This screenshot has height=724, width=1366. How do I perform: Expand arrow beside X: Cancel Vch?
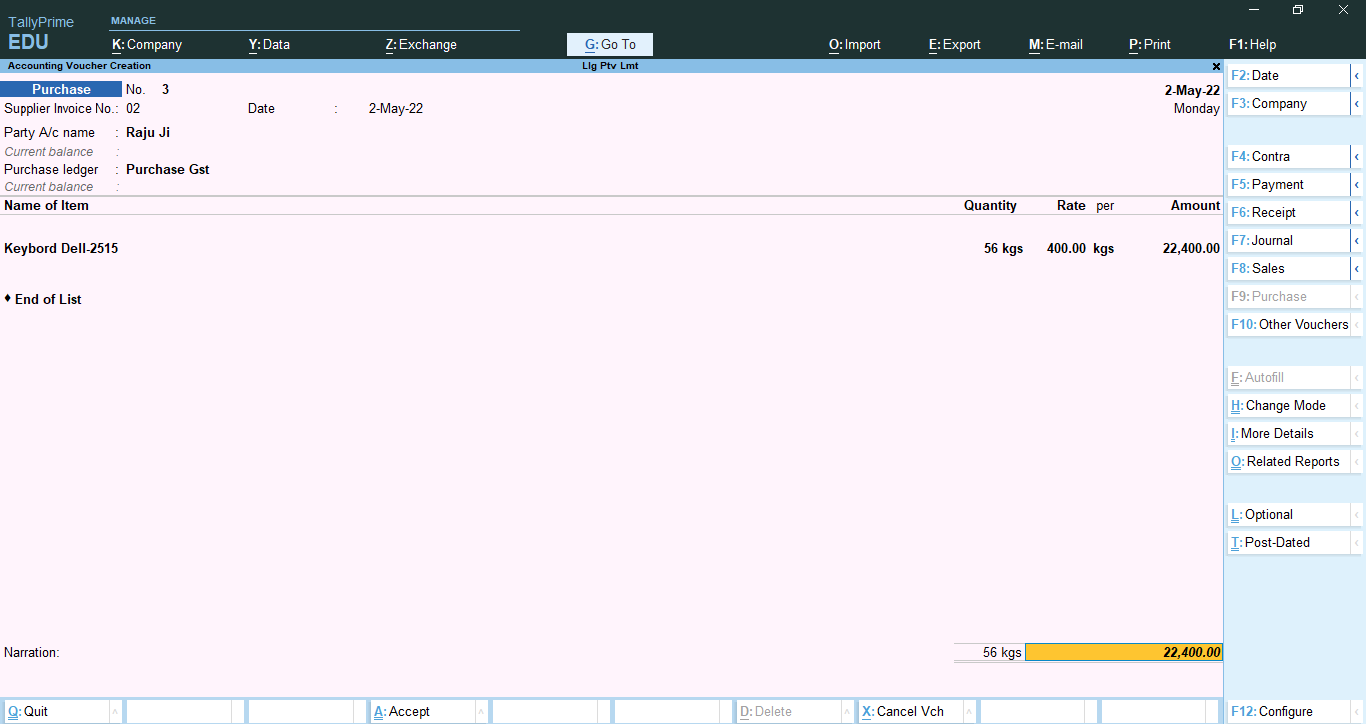tap(969, 711)
